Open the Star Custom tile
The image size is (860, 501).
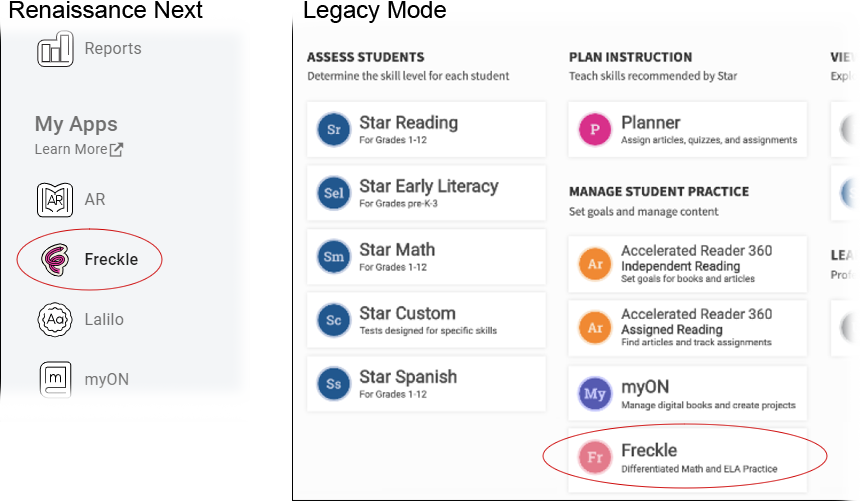coord(426,320)
